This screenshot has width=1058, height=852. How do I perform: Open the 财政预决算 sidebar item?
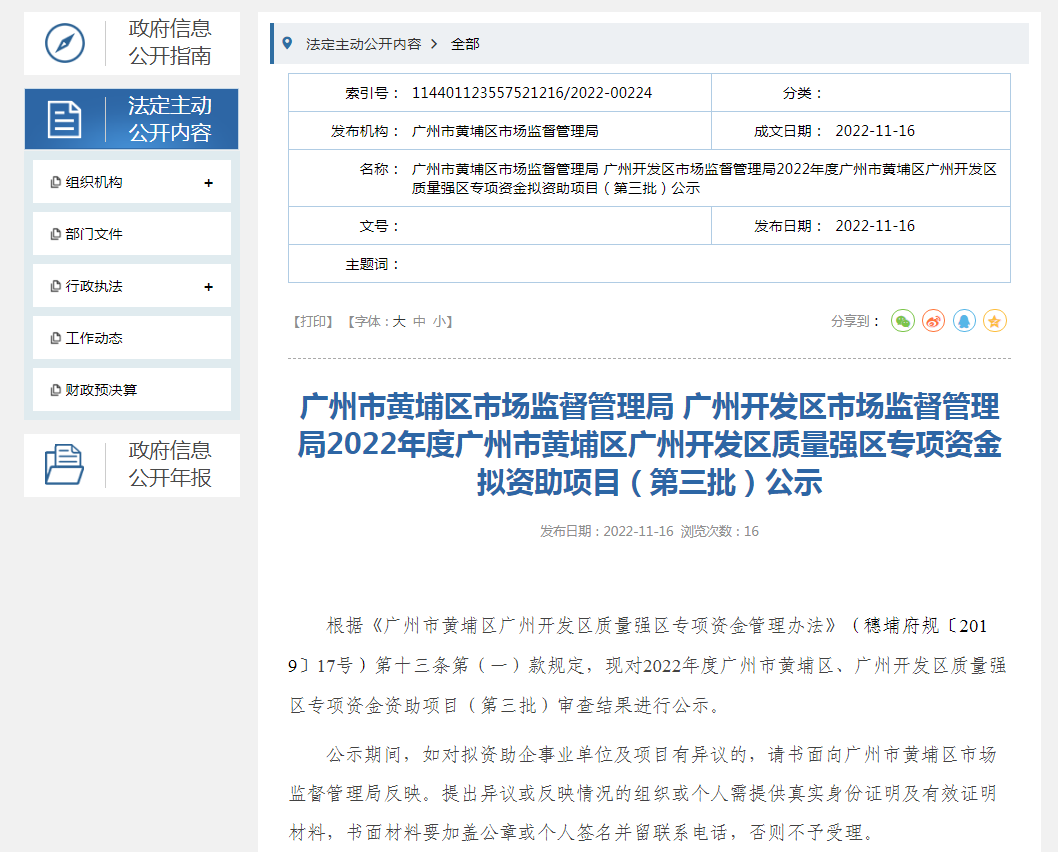coord(101,390)
